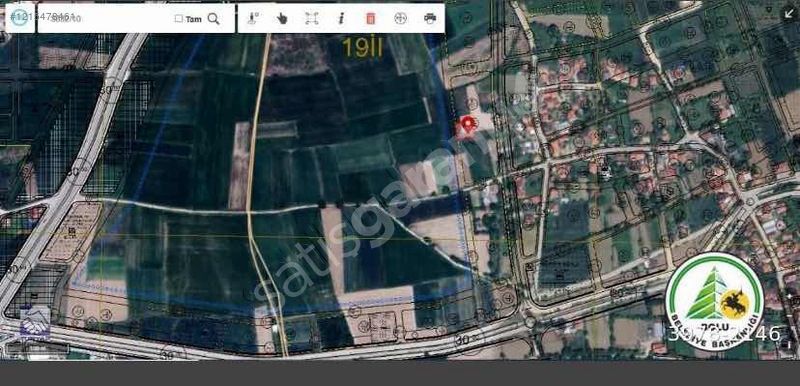This screenshot has height=386, width=800.
Task: Click the red trash delete icon
Action: [371, 18]
